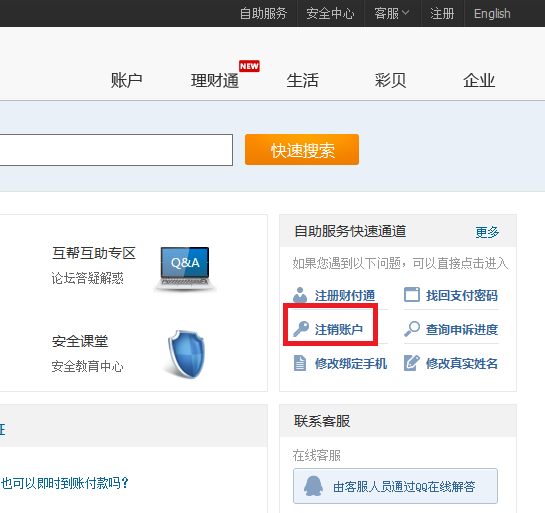Open the 即时到账付款 question link

click(x=64, y=483)
